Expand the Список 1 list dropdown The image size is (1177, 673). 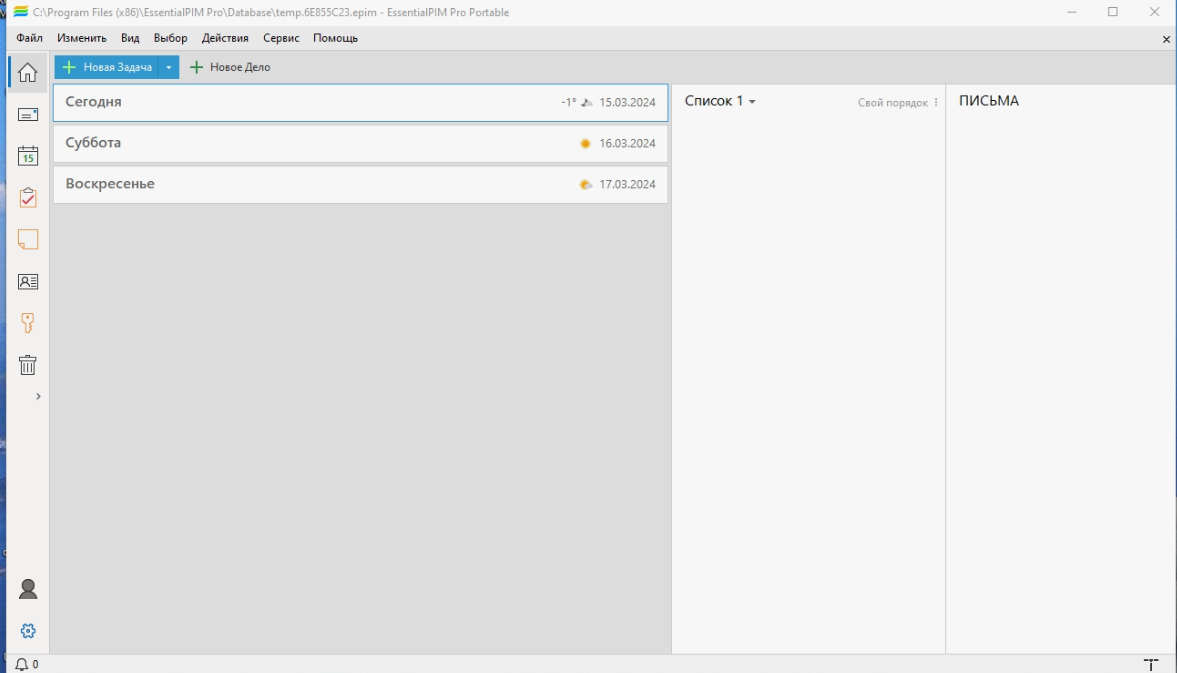tap(751, 102)
